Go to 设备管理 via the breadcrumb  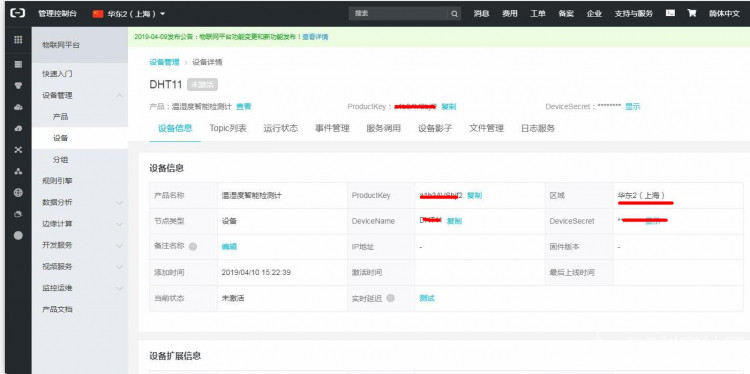point(164,62)
